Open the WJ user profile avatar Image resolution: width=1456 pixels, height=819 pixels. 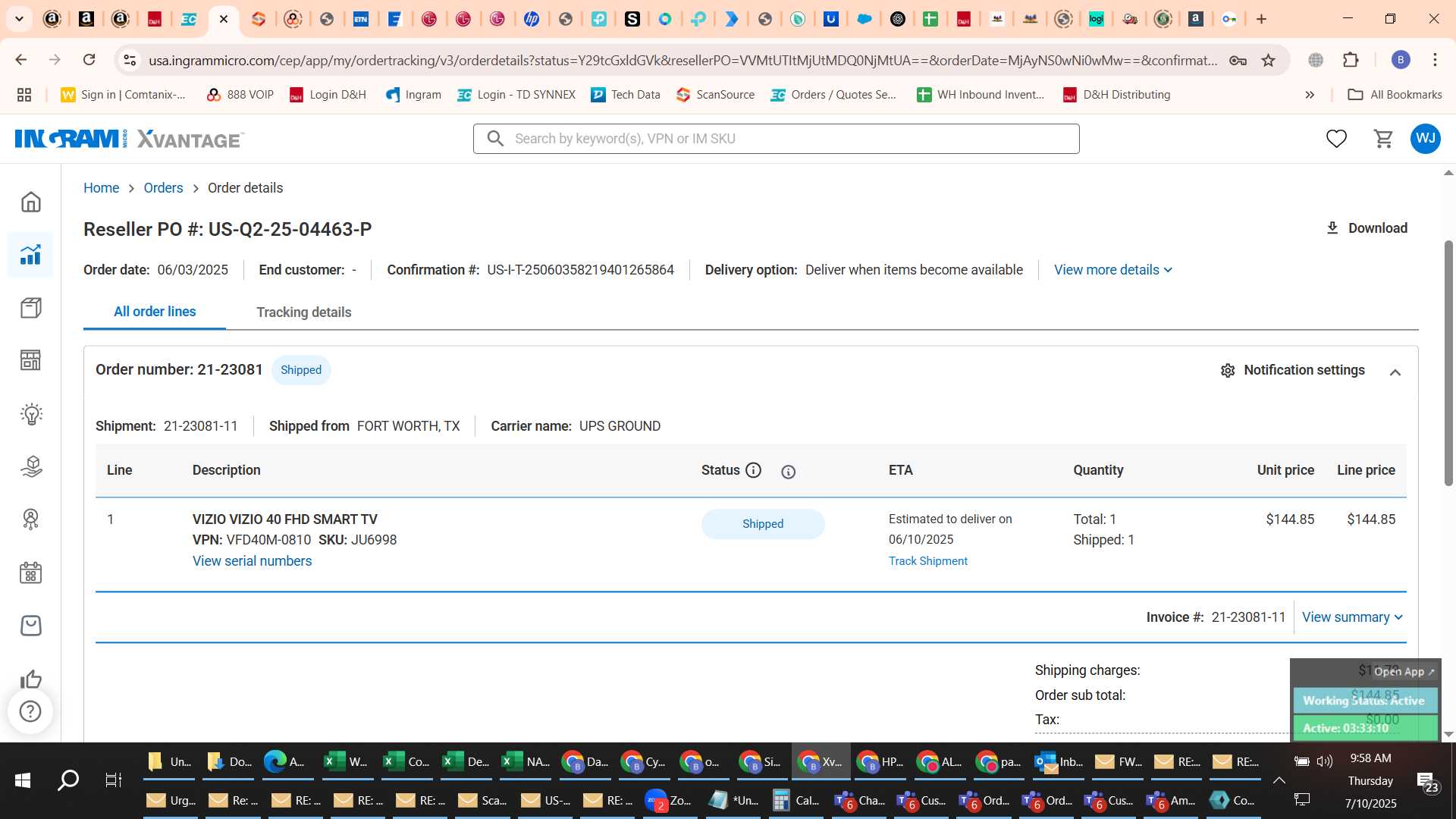[x=1426, y=139]
